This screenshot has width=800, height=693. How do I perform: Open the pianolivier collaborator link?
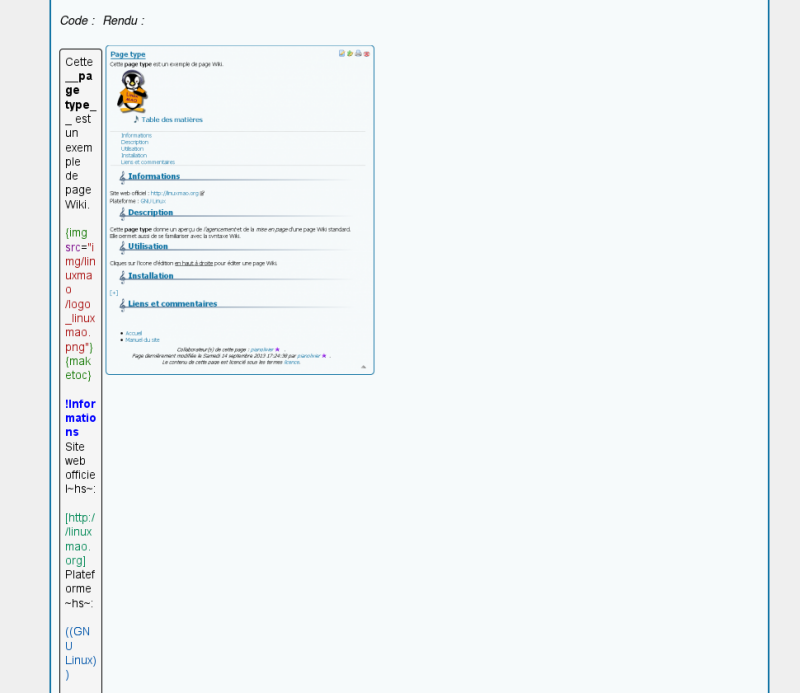click(x=262, y=350)
